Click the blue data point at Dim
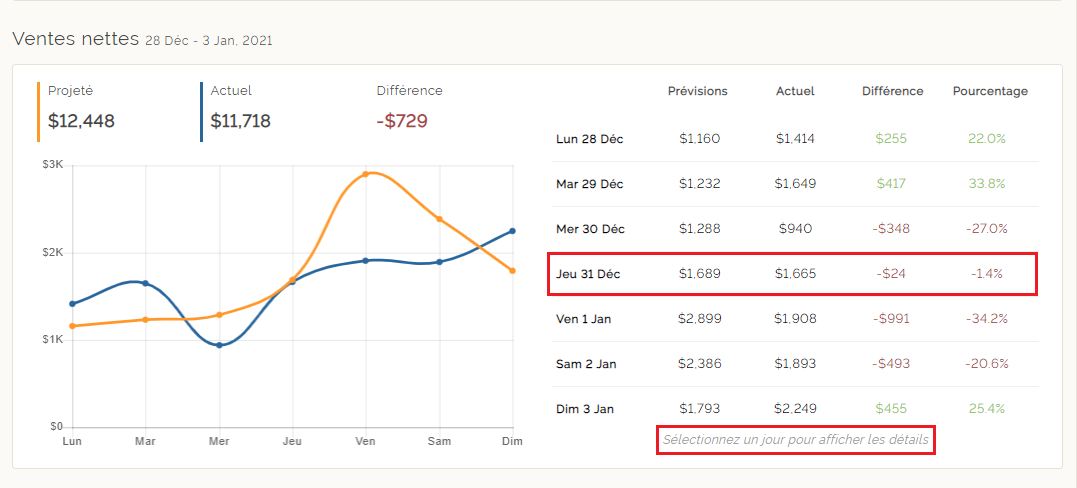The height and width of the screenshot is (488, 1077). point(513,231)
